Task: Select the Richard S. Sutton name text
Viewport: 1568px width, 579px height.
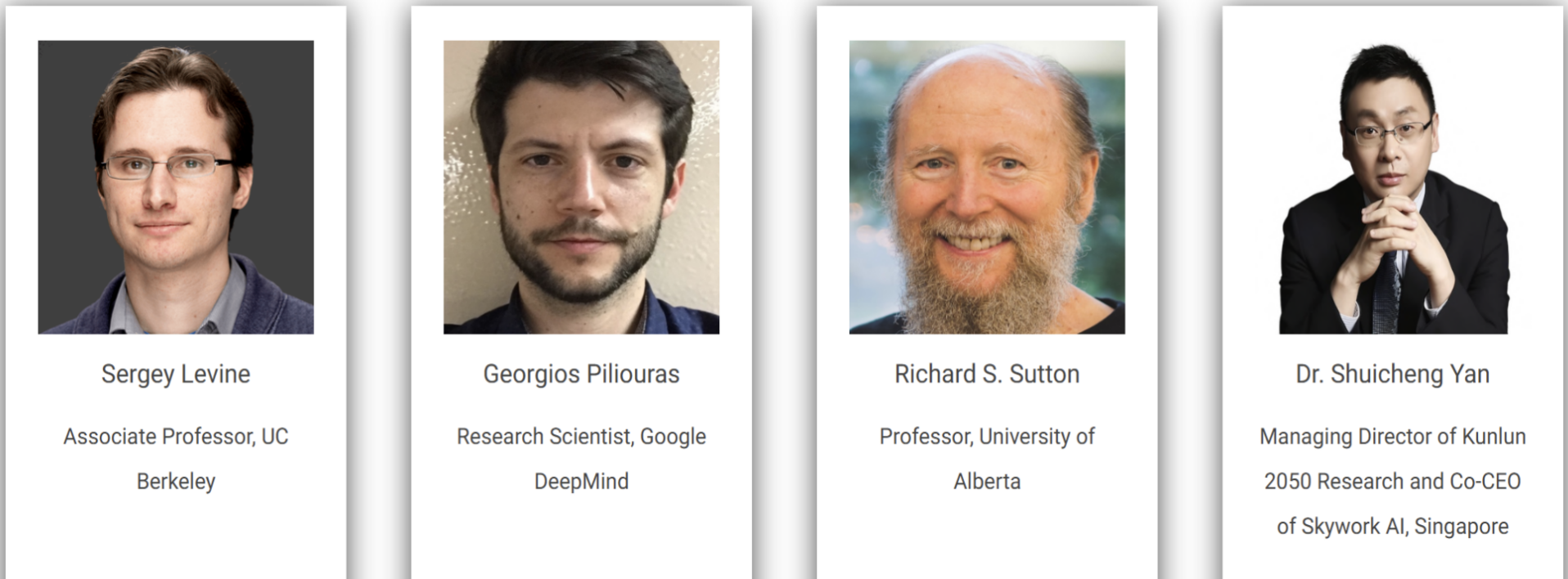Action: (x=987, y=374)
